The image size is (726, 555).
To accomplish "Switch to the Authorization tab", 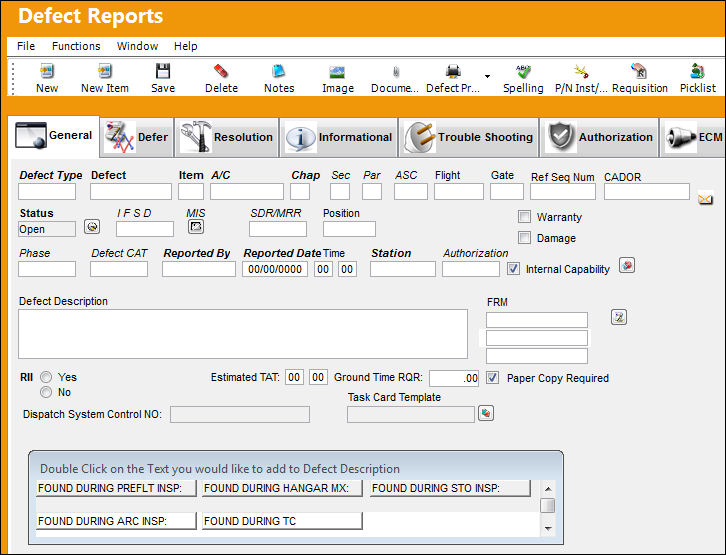I will point(600,137).
